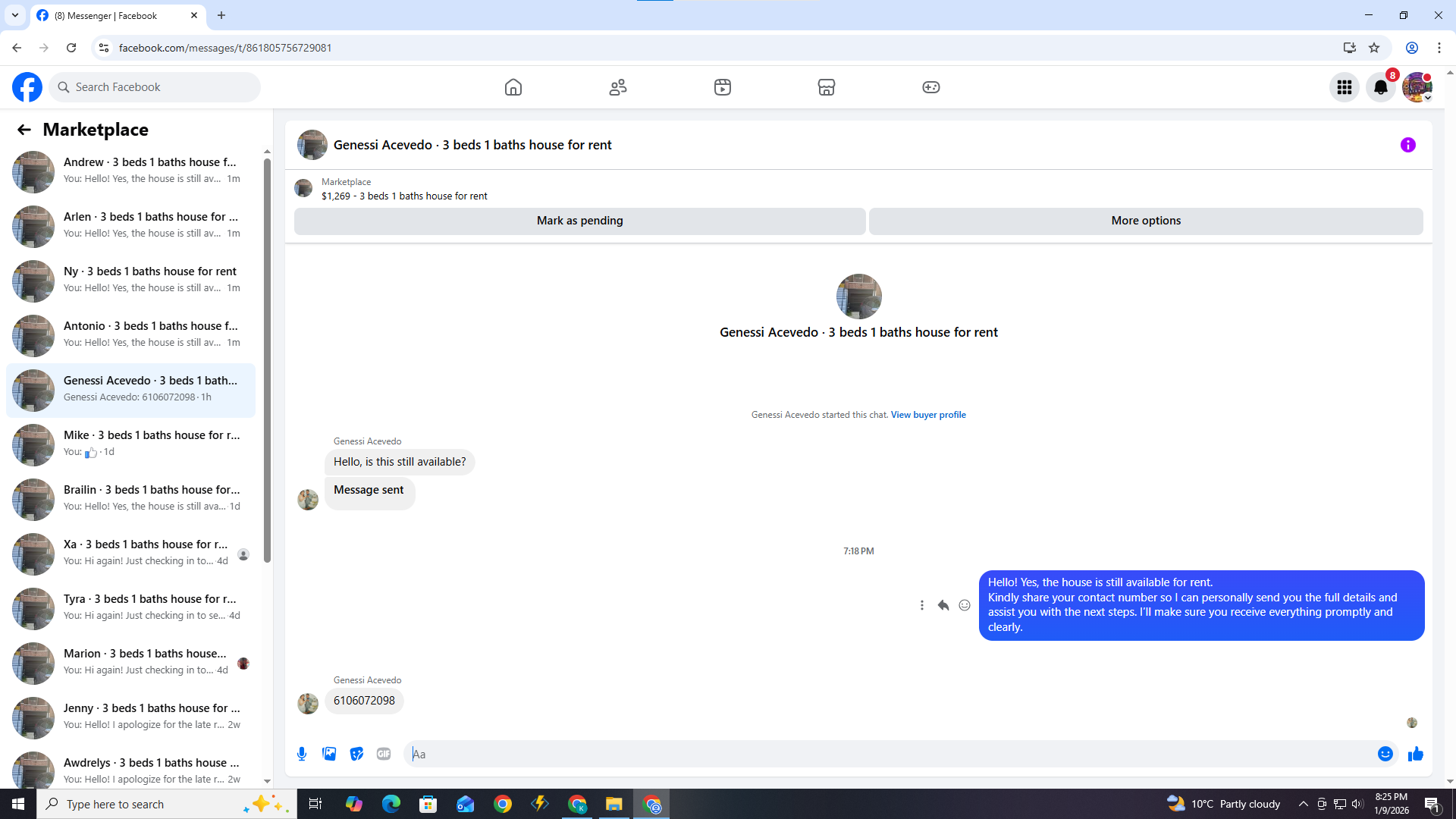Open Facebook notifications bell
This screenshot has width=1456, height=819.
(1380, 87)
